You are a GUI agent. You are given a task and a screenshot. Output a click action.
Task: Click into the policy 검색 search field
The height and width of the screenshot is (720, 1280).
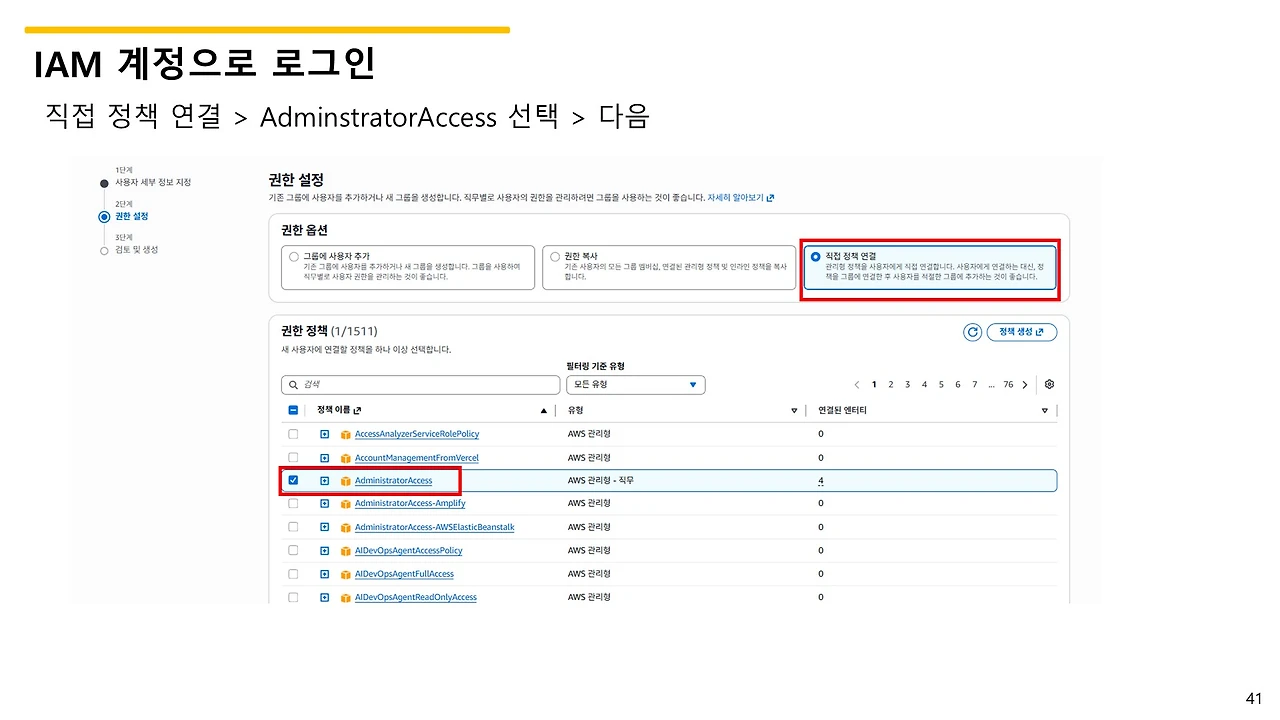click(421, 385)
